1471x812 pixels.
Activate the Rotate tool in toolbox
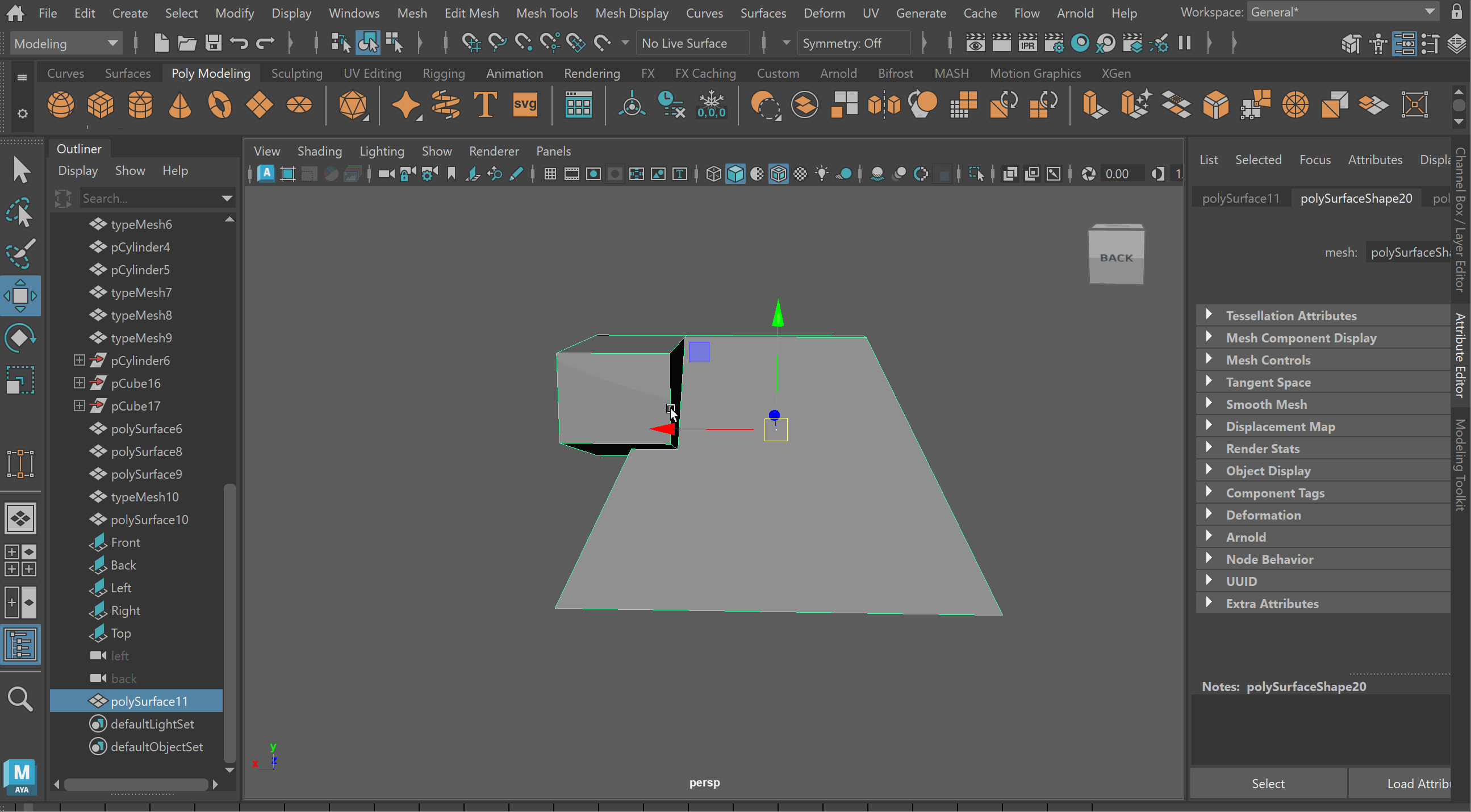pyautogui.click(x=20, y=338)
